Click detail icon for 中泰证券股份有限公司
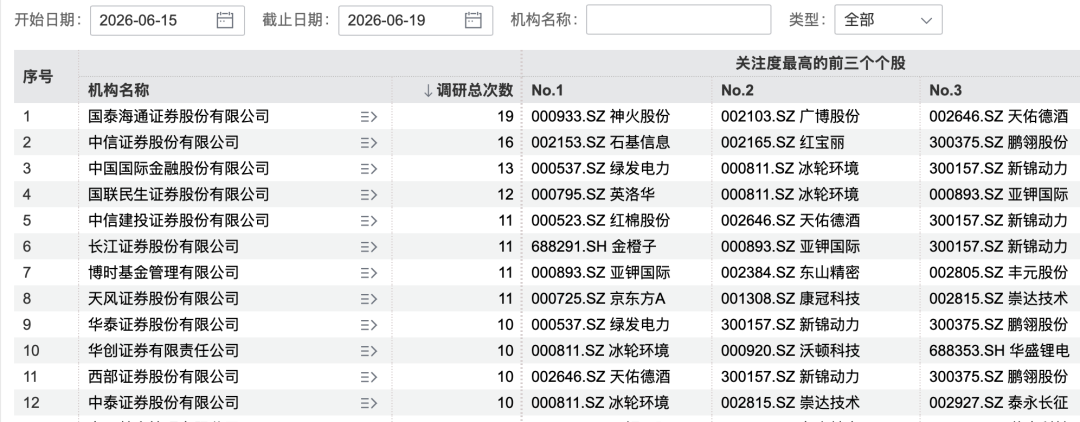 tap(369, 403)
